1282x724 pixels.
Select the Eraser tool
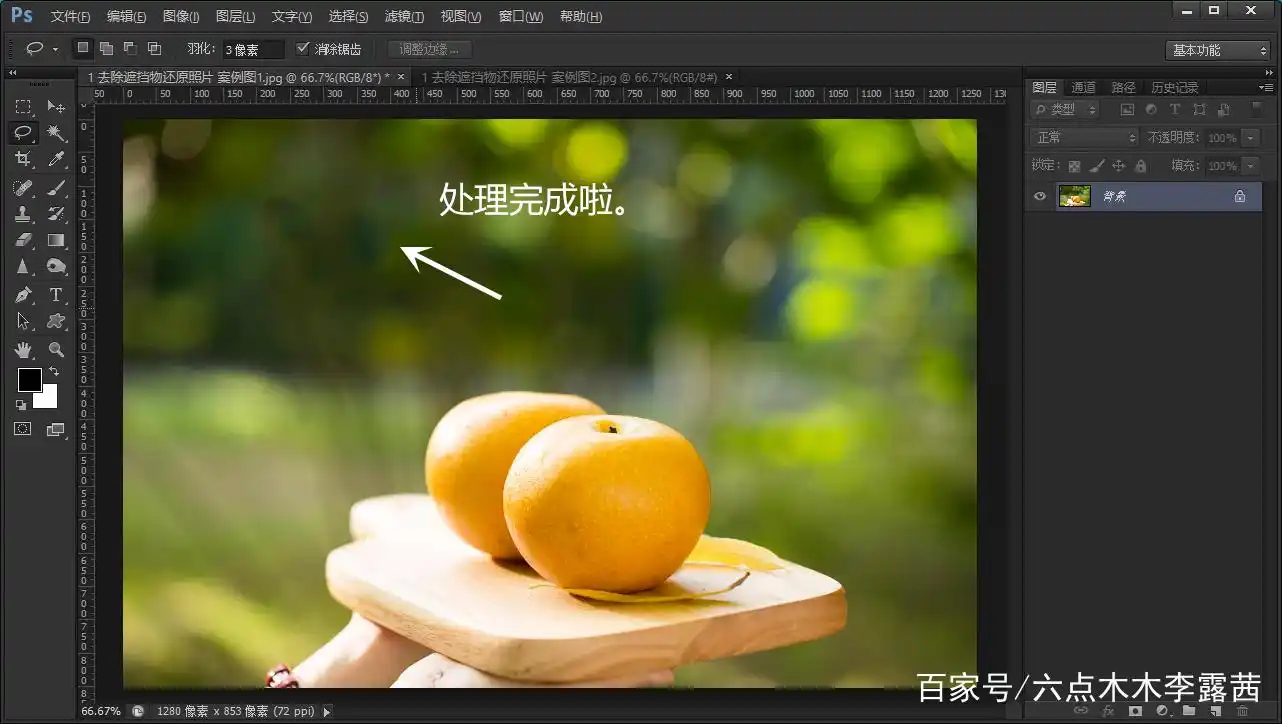22,239
